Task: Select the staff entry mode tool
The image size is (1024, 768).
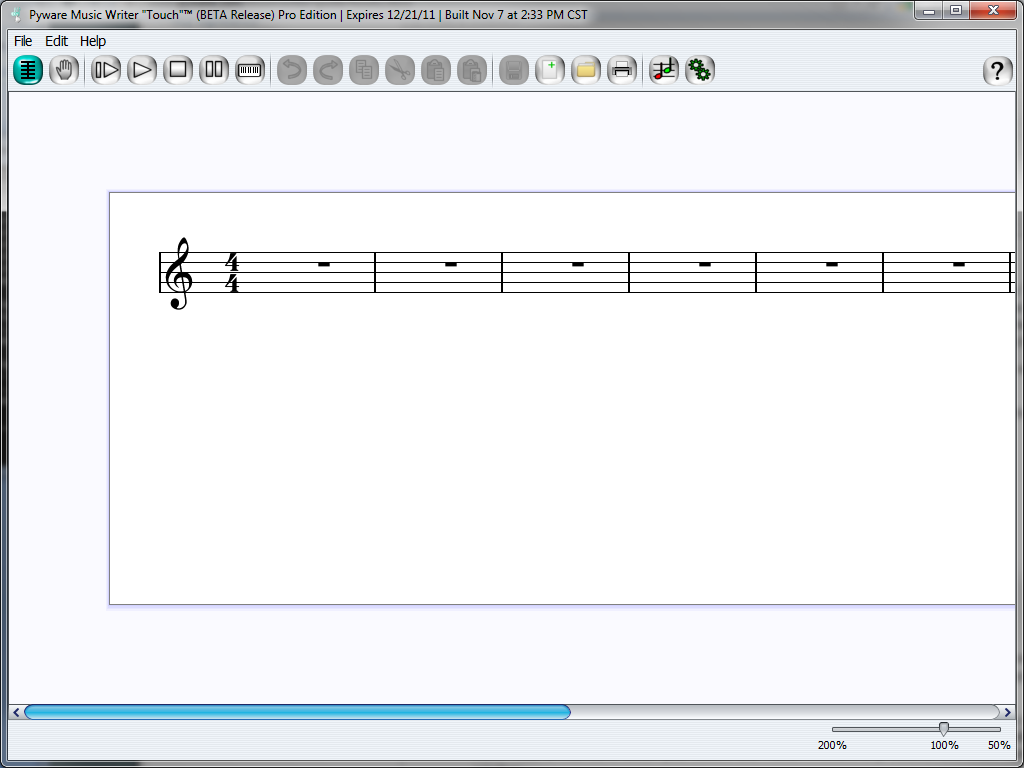Action: pos(28,70)
